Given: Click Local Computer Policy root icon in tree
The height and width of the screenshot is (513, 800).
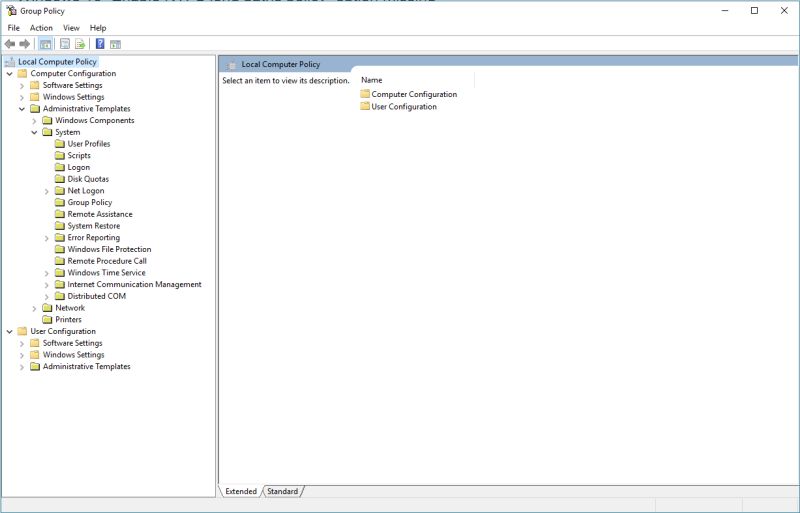Looking at the screenshot, I should [10, 62].
